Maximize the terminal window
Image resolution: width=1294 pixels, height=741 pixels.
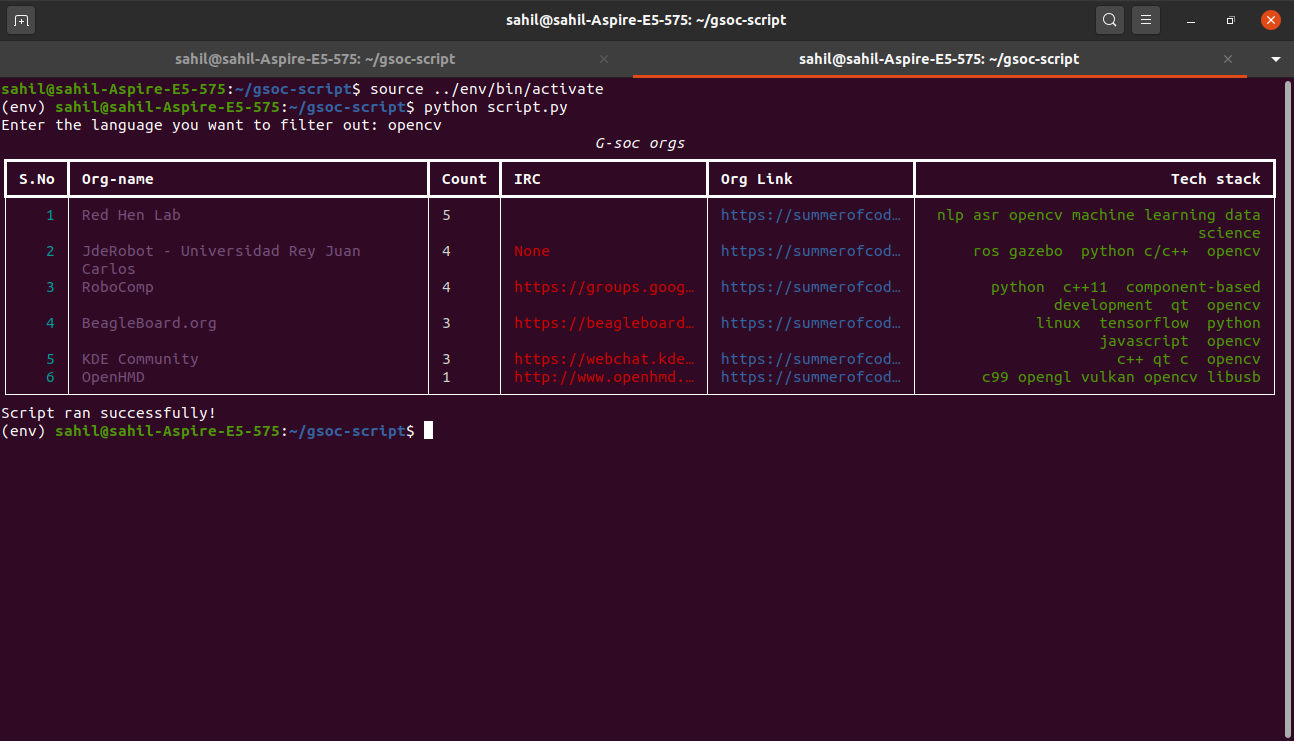point(1231,20)
